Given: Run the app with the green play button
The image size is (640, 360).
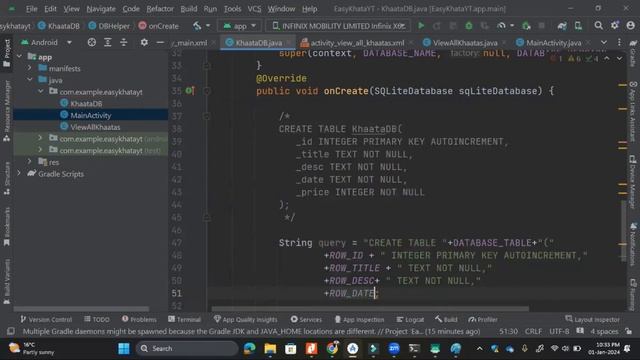Looking at the screenshot, I should [x=421, y=26].
